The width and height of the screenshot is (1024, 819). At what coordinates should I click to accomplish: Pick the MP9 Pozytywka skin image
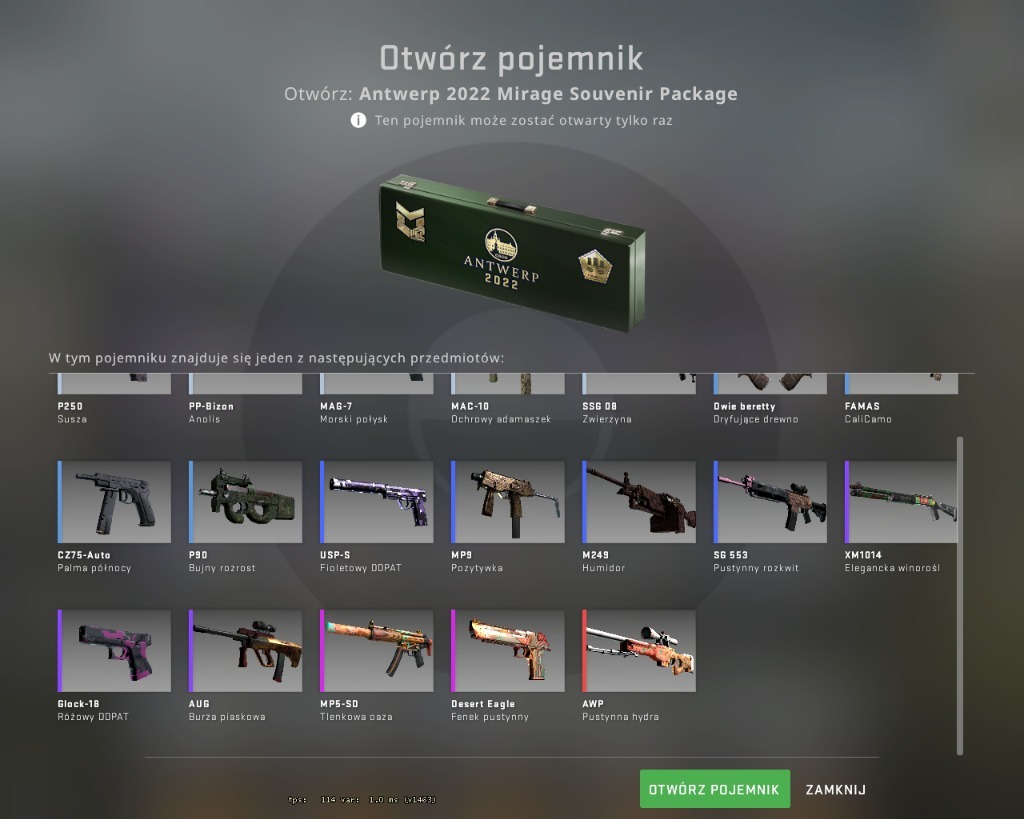[508, 502]
